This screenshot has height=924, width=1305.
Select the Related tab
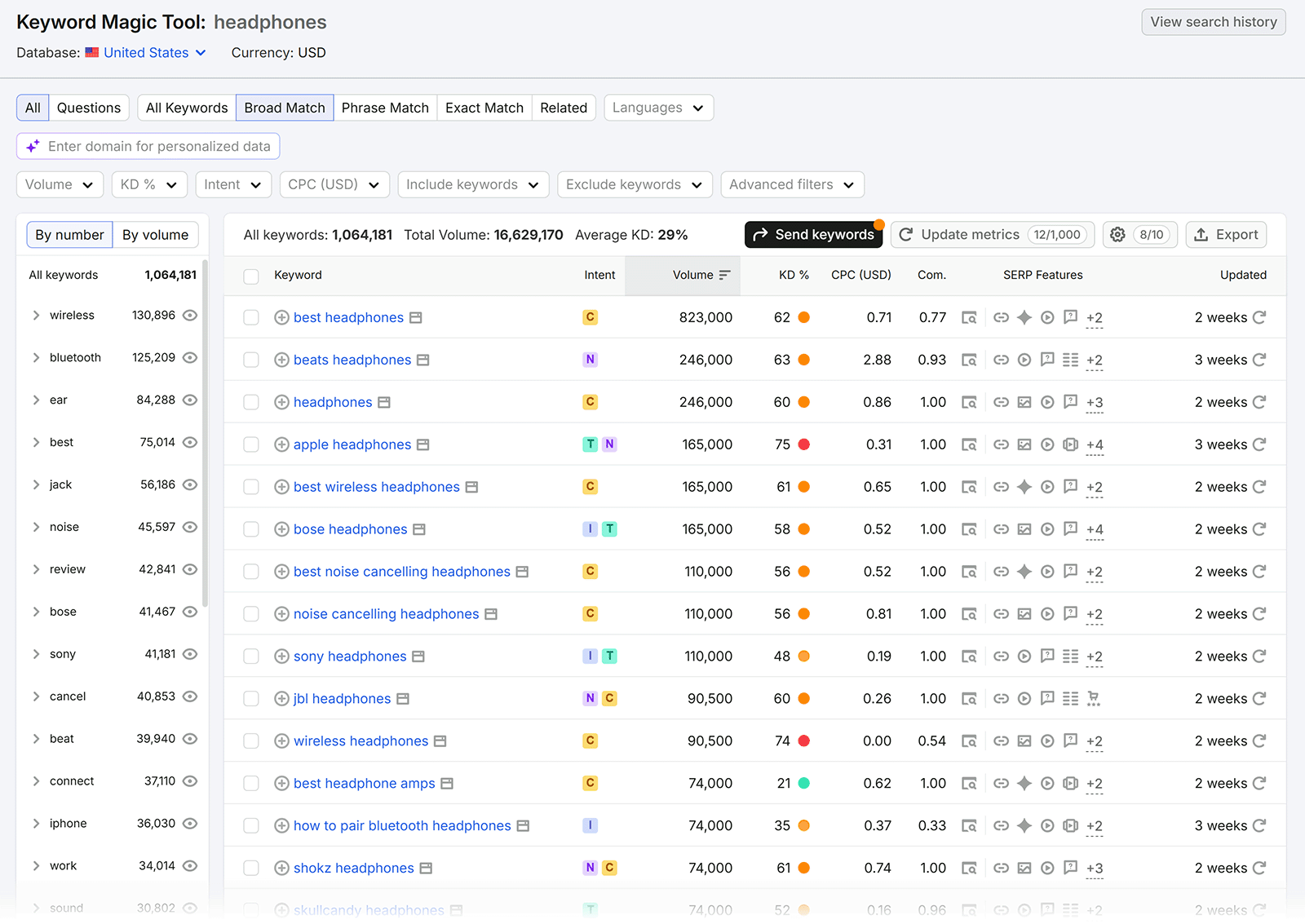564,108
